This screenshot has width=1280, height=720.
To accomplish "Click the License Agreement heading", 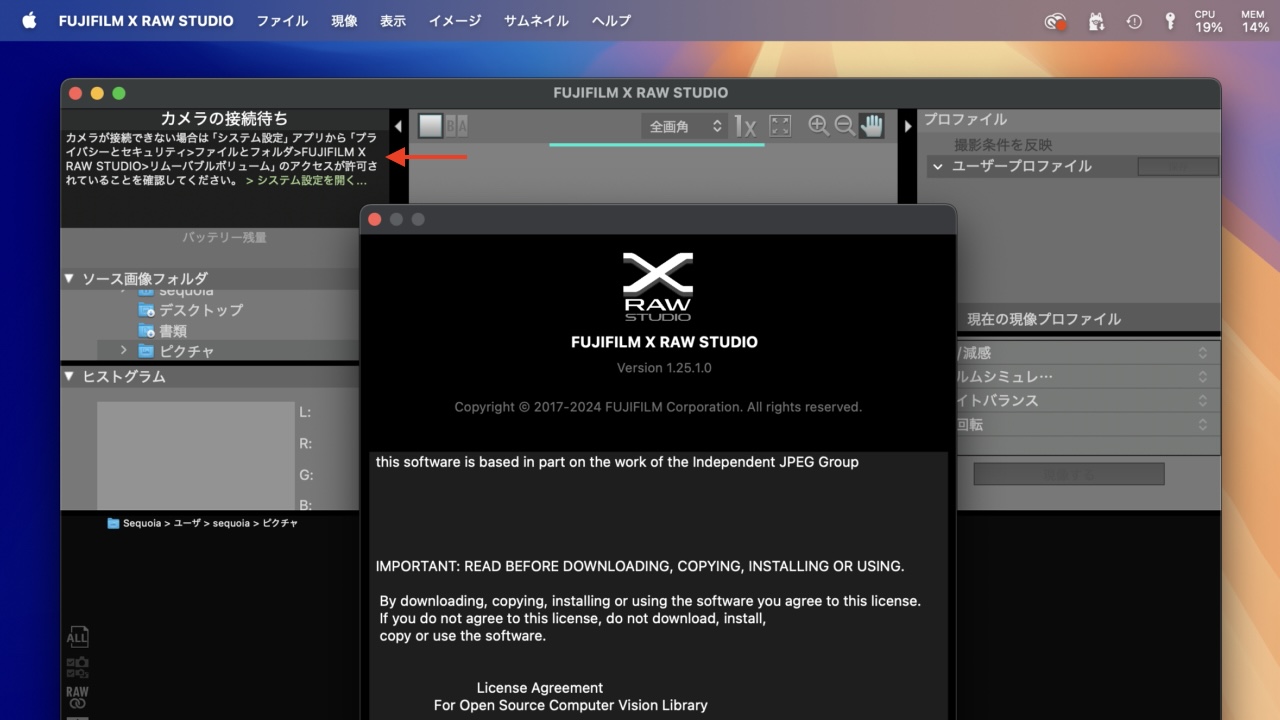I will coord(540,688).
